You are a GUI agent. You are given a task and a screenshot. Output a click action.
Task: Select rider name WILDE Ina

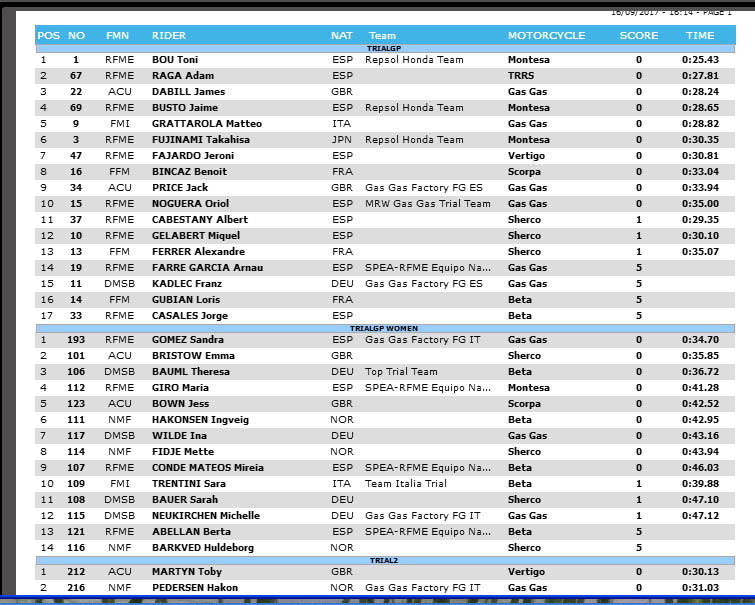[179, 435]
